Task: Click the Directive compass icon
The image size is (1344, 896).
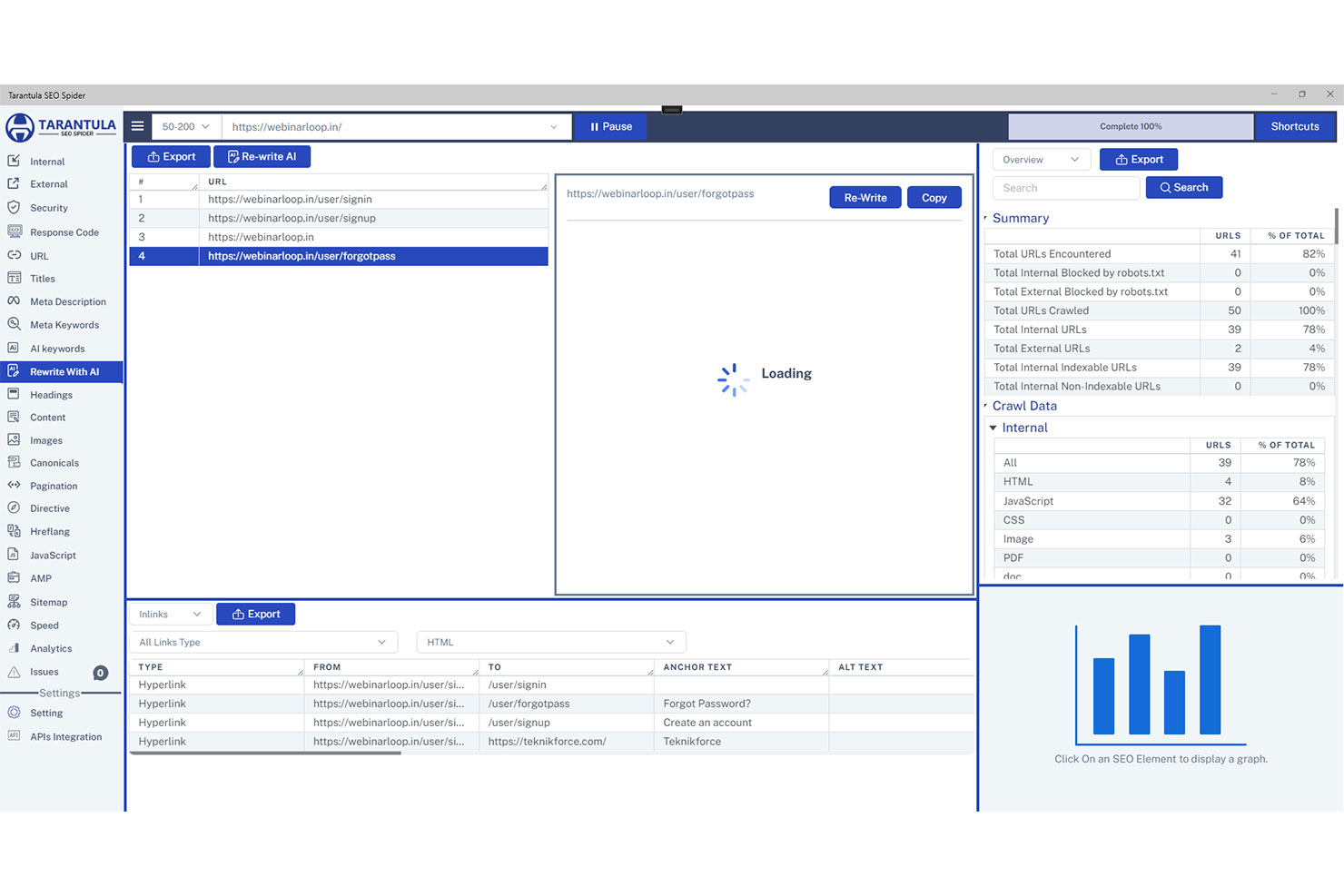Action: (14, 507)
